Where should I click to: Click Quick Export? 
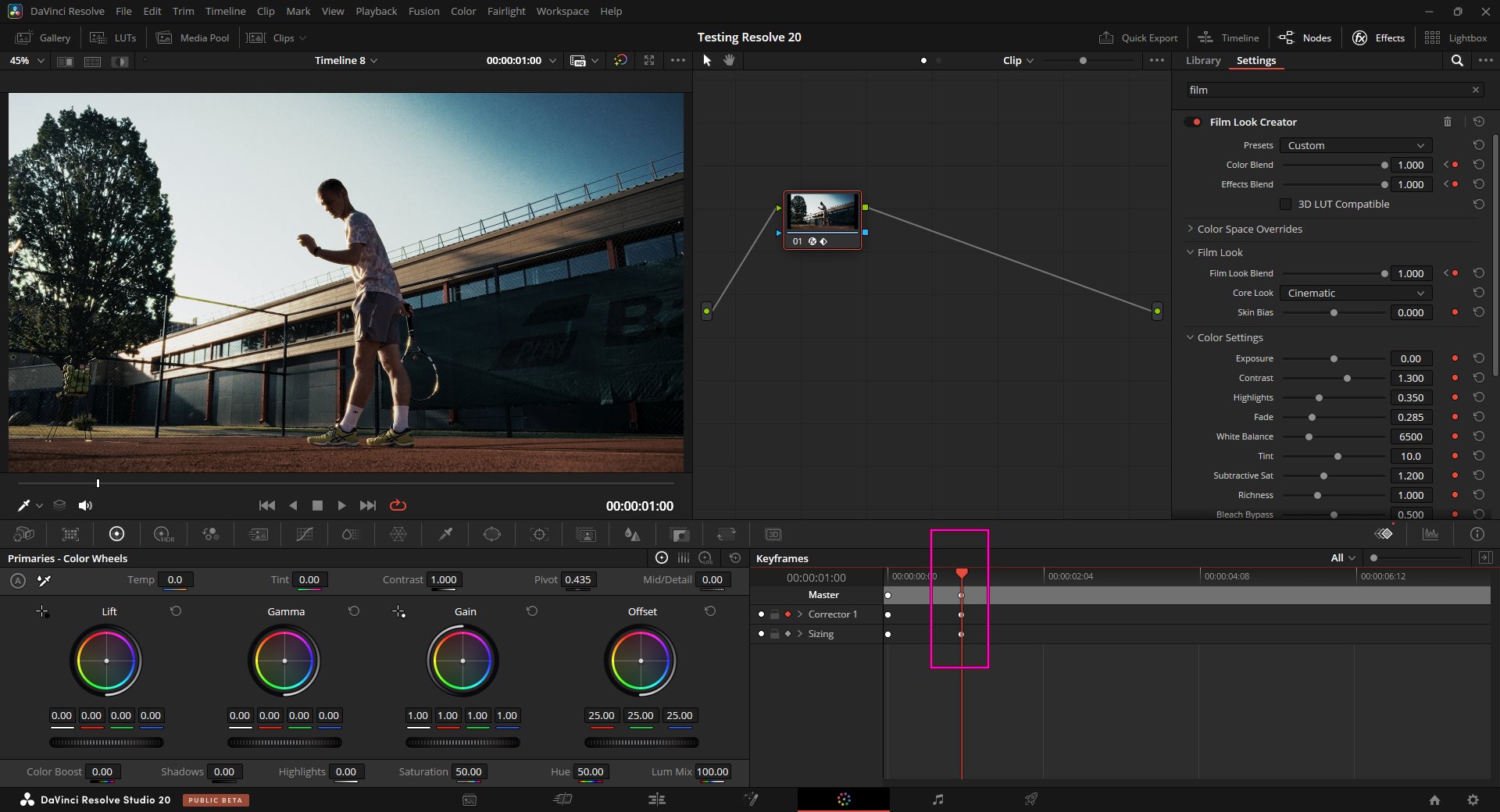tap(1138, 37)
